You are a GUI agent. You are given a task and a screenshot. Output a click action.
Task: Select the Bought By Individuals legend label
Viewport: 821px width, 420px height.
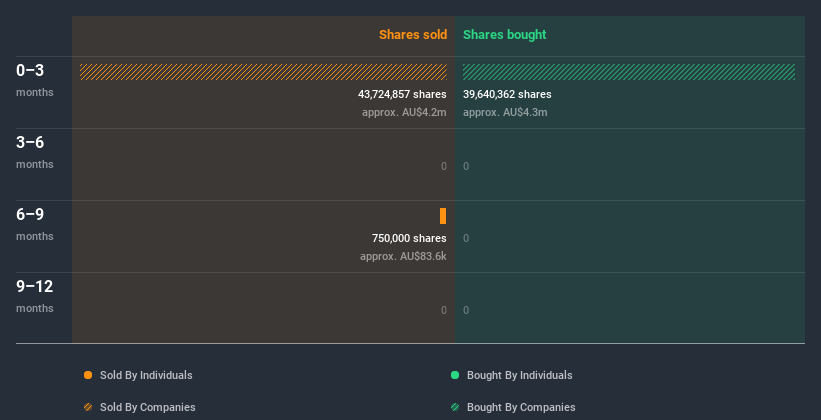(519, 375)
